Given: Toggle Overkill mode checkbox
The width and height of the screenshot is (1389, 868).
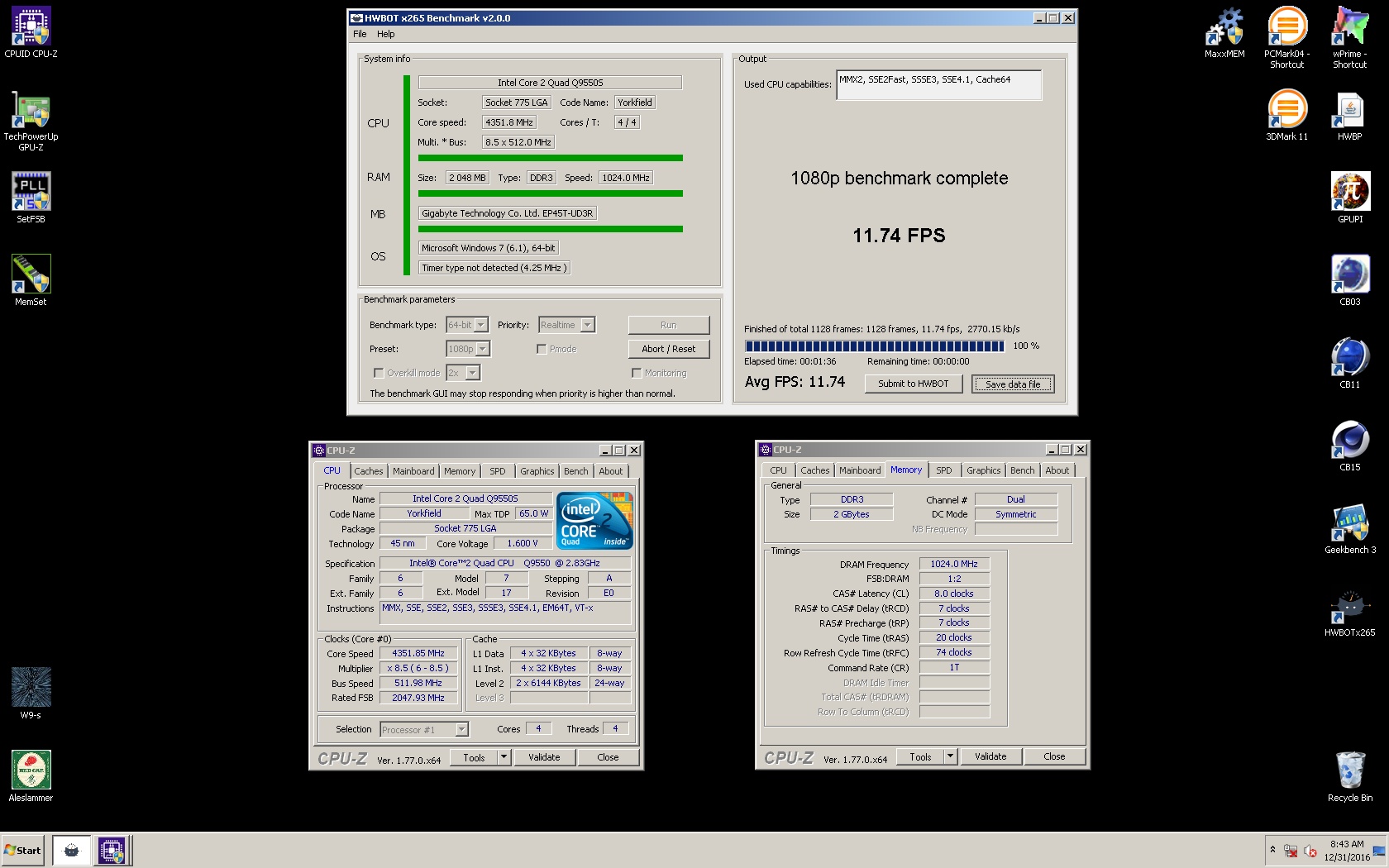Looking at the screenshot, I should [379, 373].
